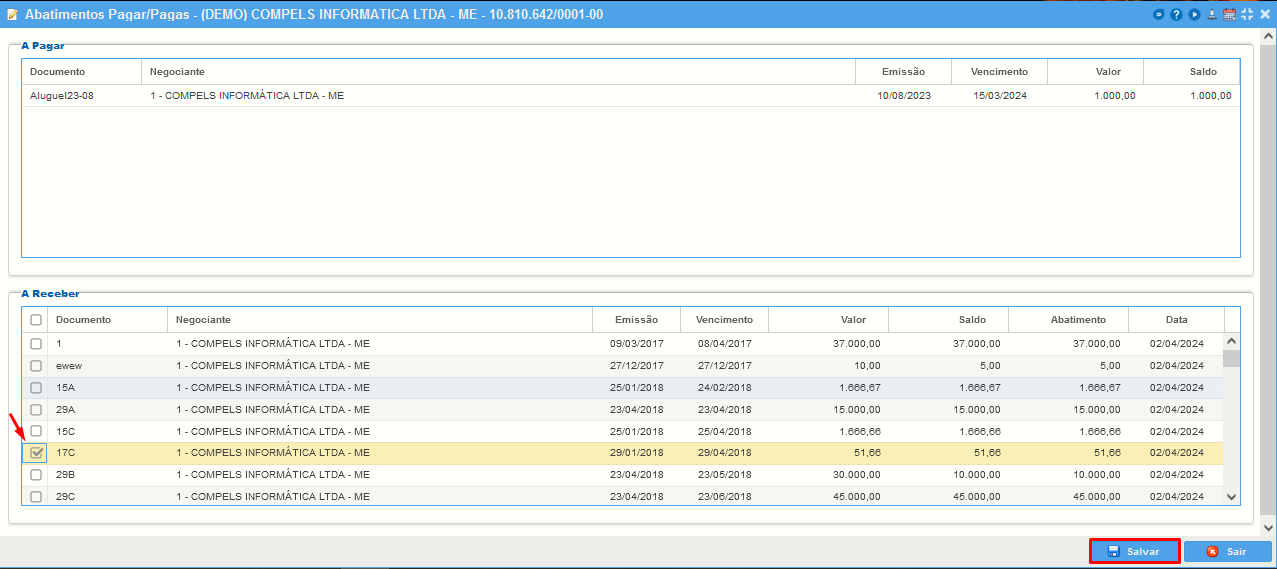Sort A Receber by Saldo column header
The width and height of the screenshot is (1277, 569).
coord(949,320)
